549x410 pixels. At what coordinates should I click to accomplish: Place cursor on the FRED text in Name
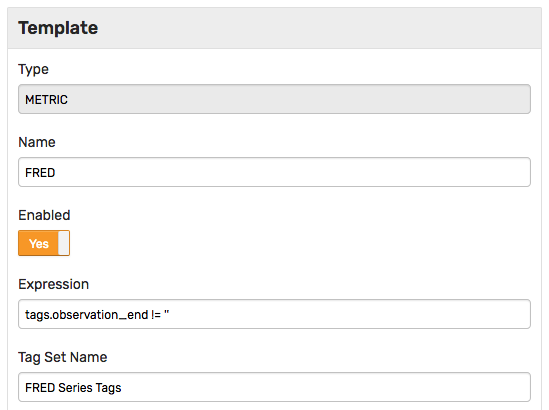40,173
